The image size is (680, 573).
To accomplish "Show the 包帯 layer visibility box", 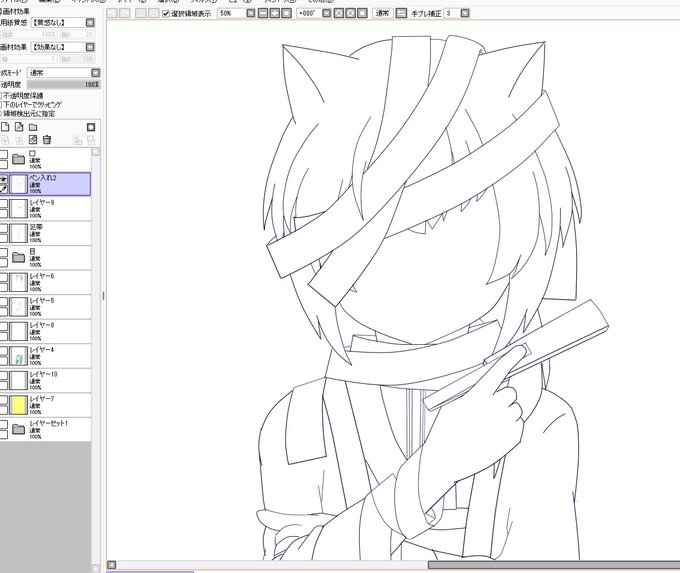I will (x=3, y=228).
